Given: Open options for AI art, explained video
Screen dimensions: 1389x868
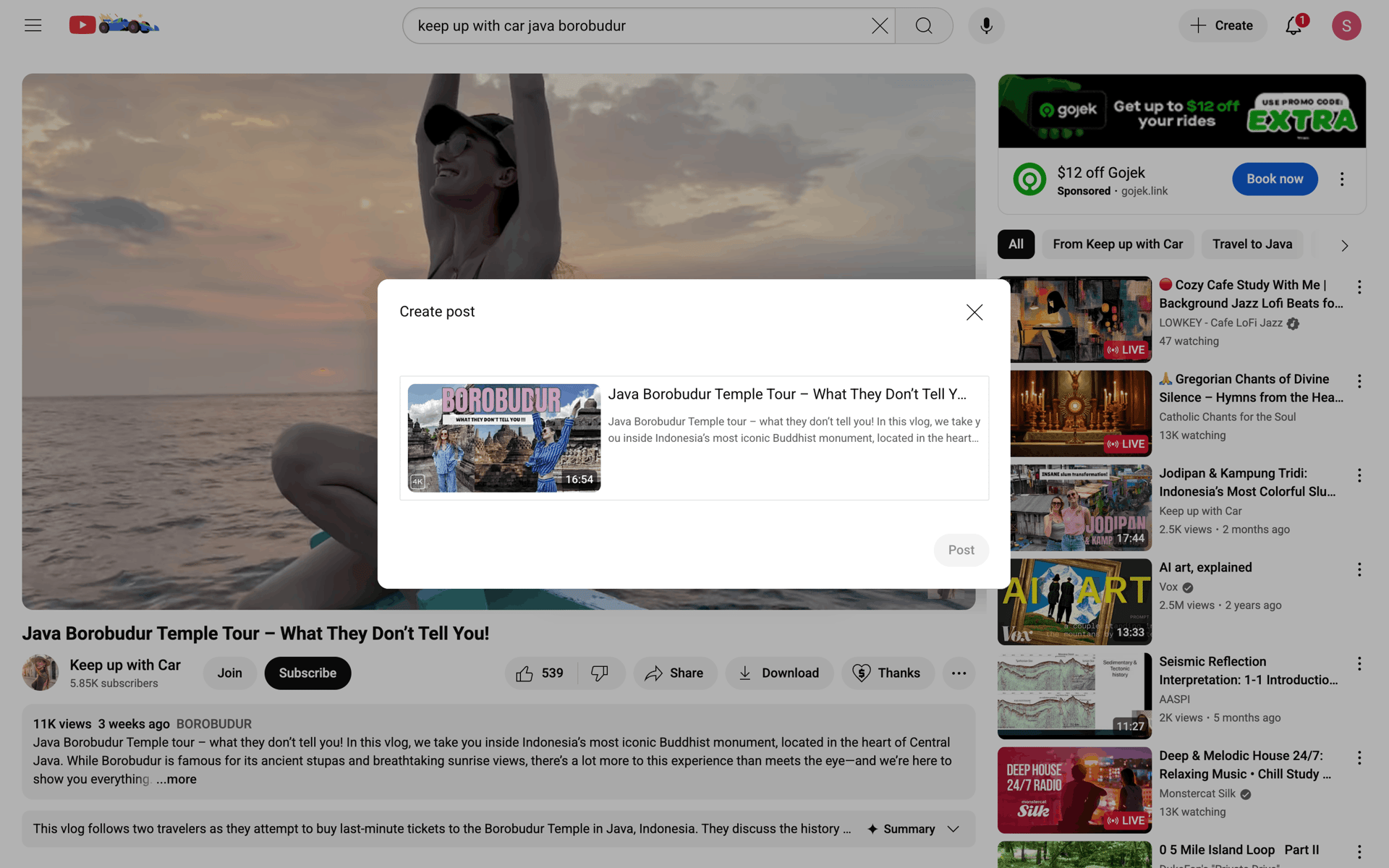Looking at the screenshot, I should (x=1359, y=569).
